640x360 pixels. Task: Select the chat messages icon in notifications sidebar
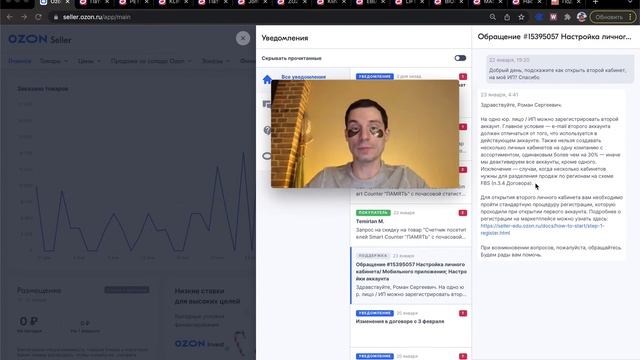point(267,104)
